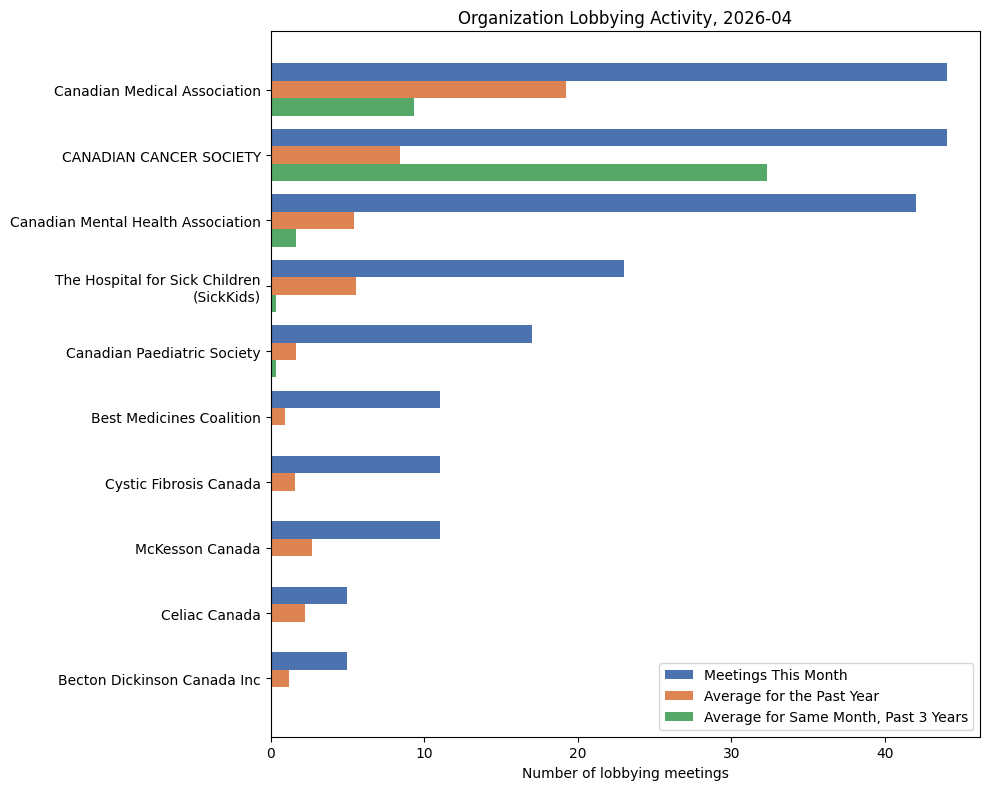Click the blue bar for Canadian Mental Health Association
The width and height of the screenshot is (990, 790).
click(x=594, y=203)
